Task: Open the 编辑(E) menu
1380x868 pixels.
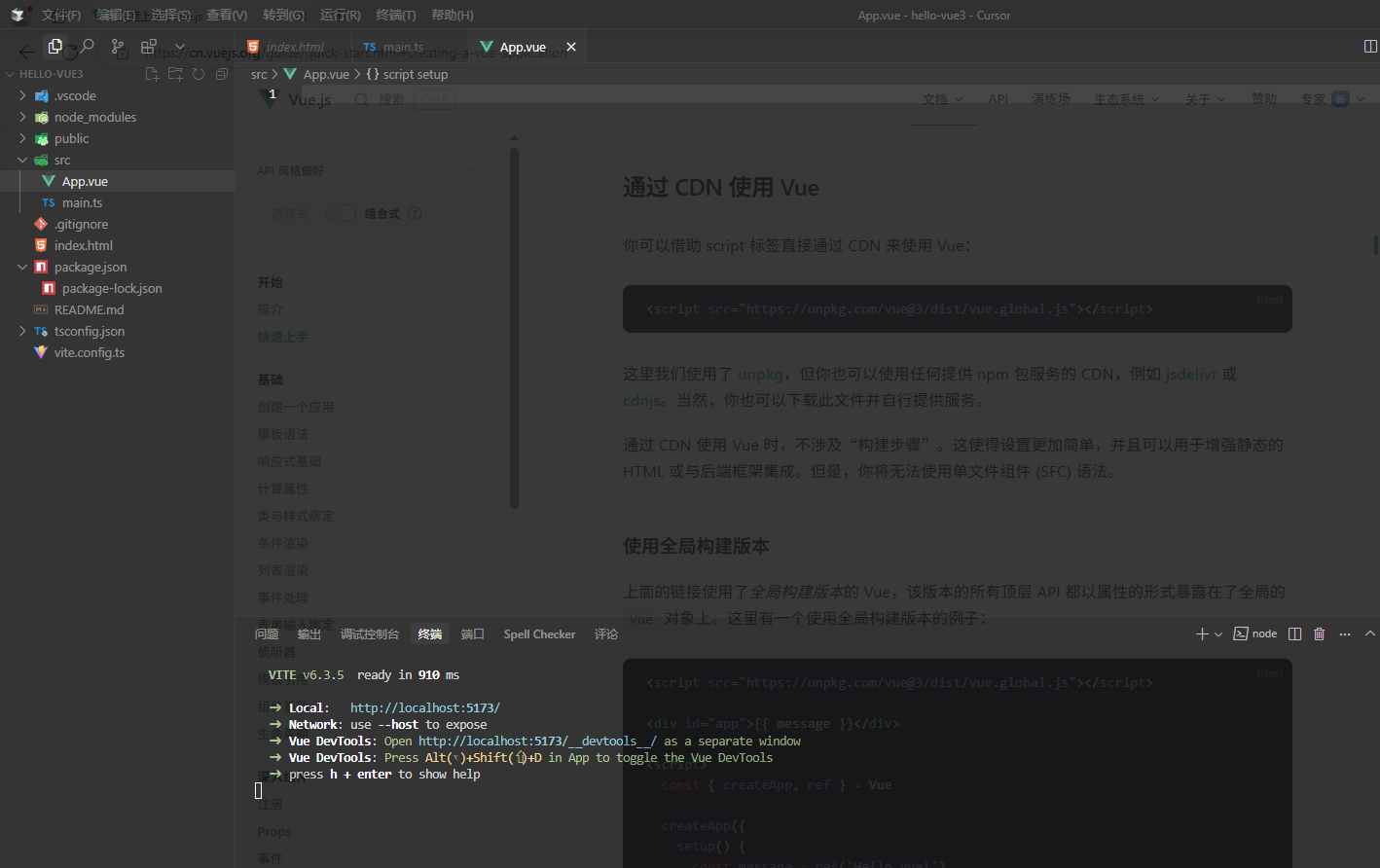Action: pyautogui.click(x=116, y=15)
